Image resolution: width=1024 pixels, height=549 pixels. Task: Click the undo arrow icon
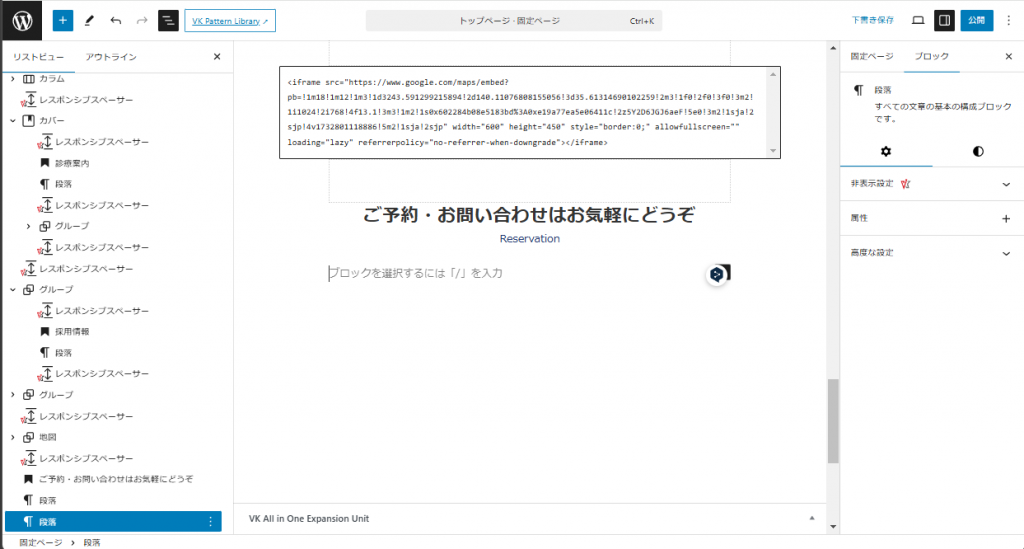coord(116,20)
